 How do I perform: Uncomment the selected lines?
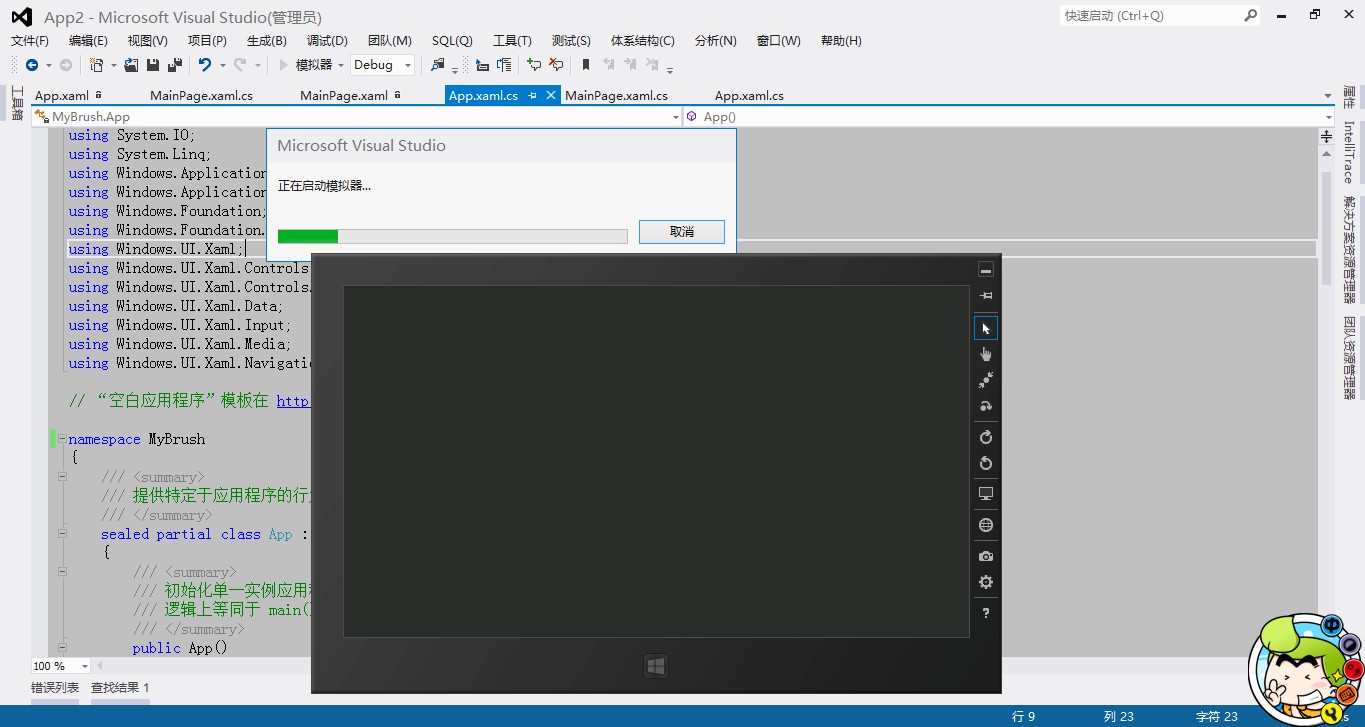click(x=556, y=65)
